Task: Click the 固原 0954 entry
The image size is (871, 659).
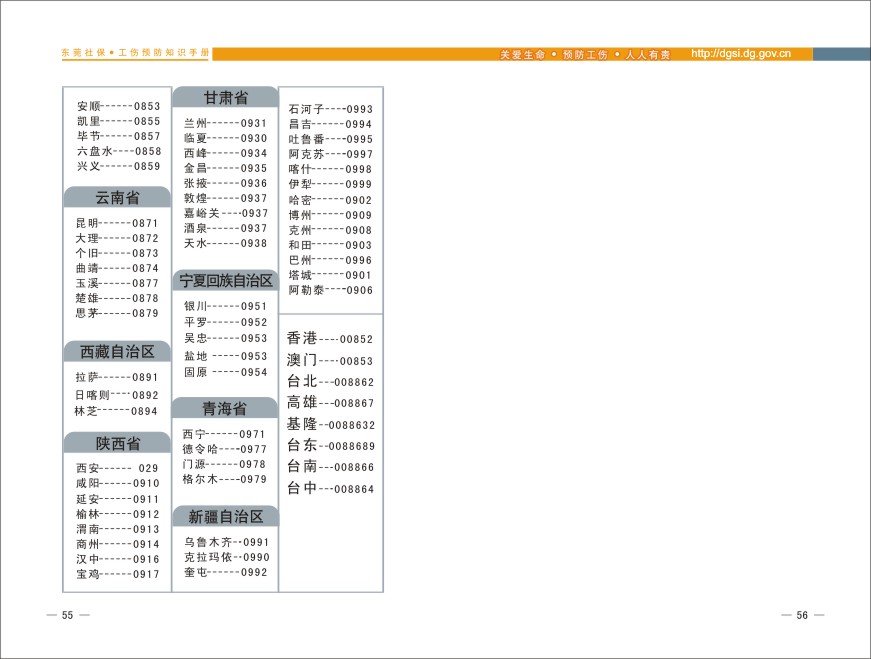Action: [226, 372]
